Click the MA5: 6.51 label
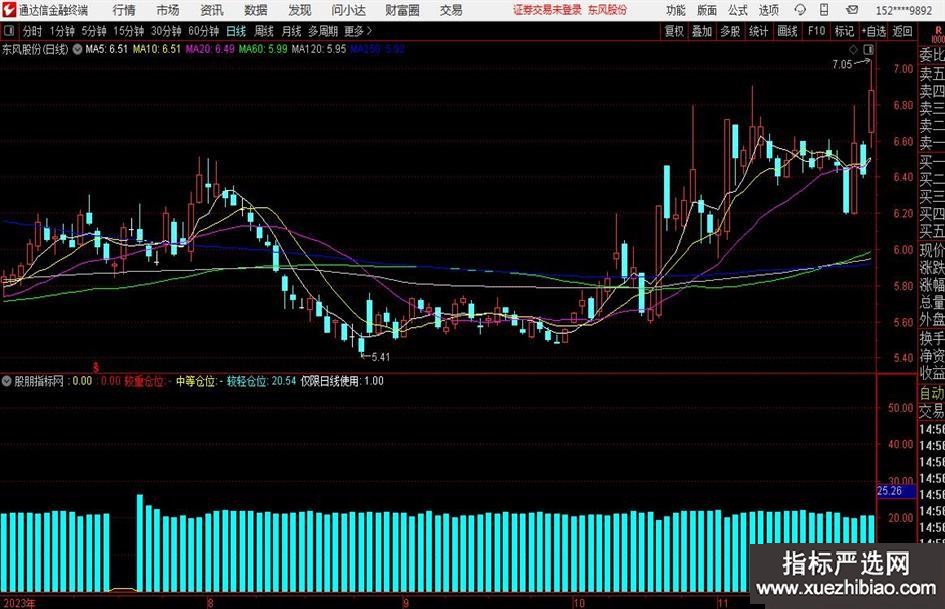 107,49
